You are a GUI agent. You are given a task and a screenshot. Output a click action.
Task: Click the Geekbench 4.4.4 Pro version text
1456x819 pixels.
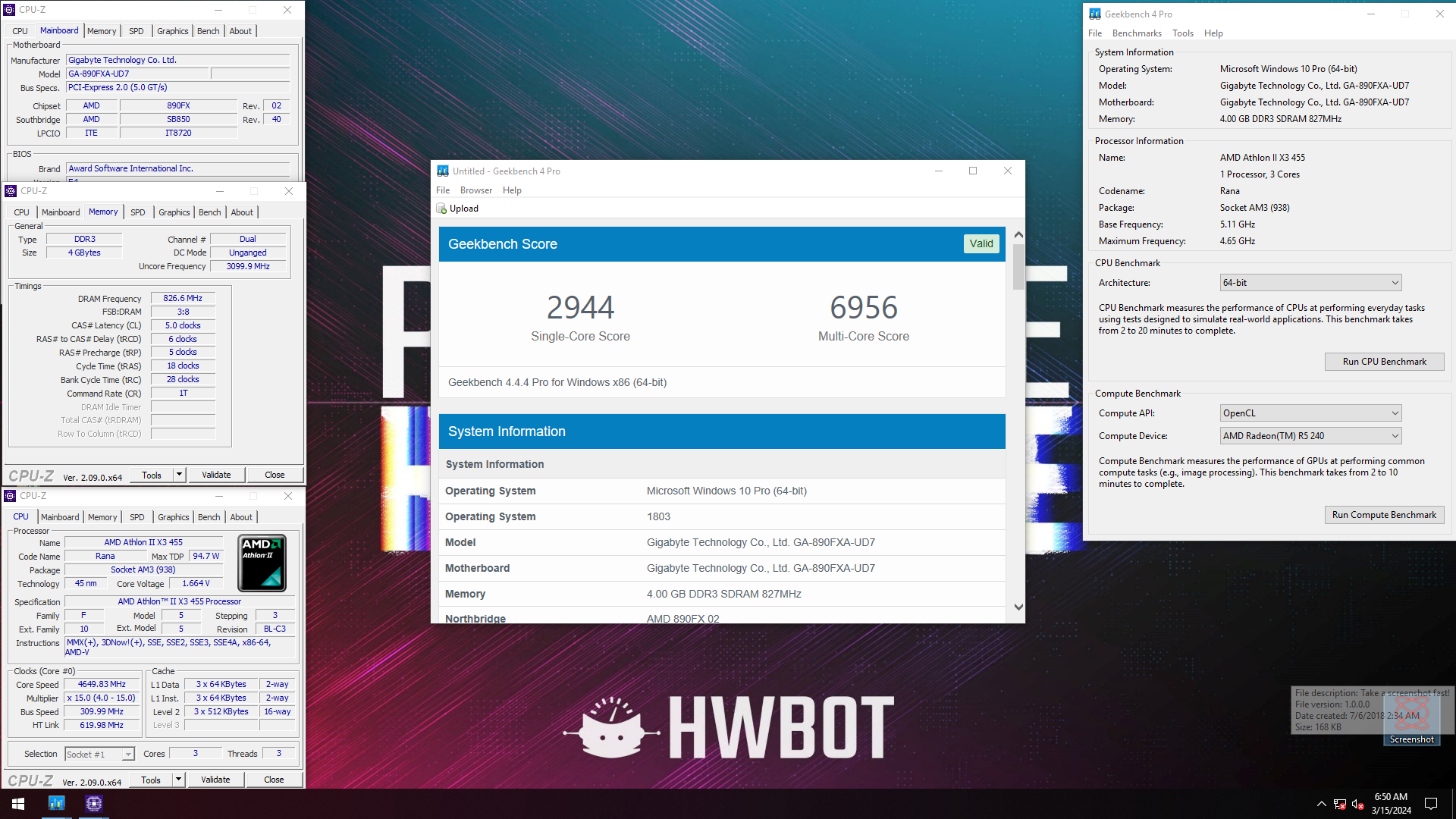pyautogui.click(x=557, y=382)
